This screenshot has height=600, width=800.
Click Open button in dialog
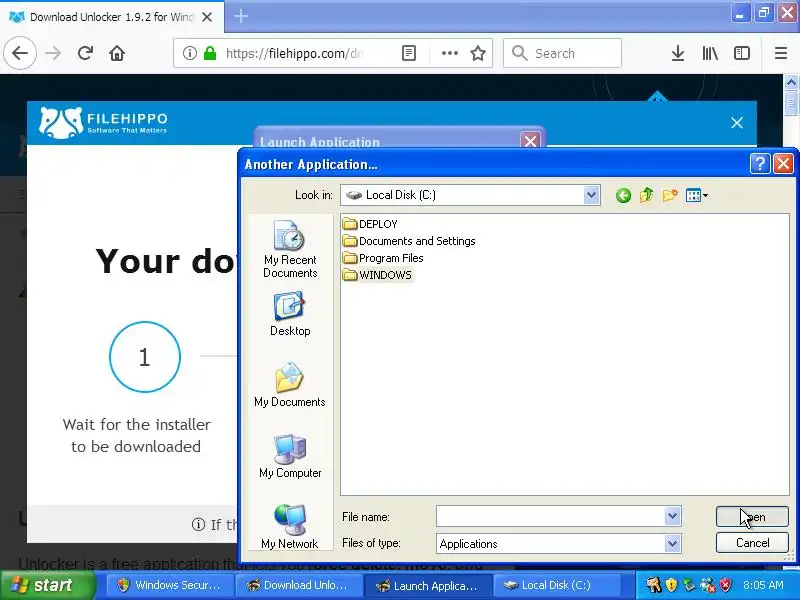click(x=752, y=516)
